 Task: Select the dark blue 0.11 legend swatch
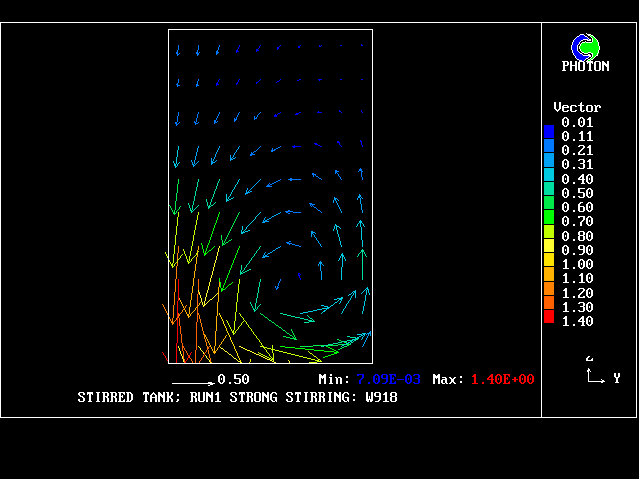[548, 132]
